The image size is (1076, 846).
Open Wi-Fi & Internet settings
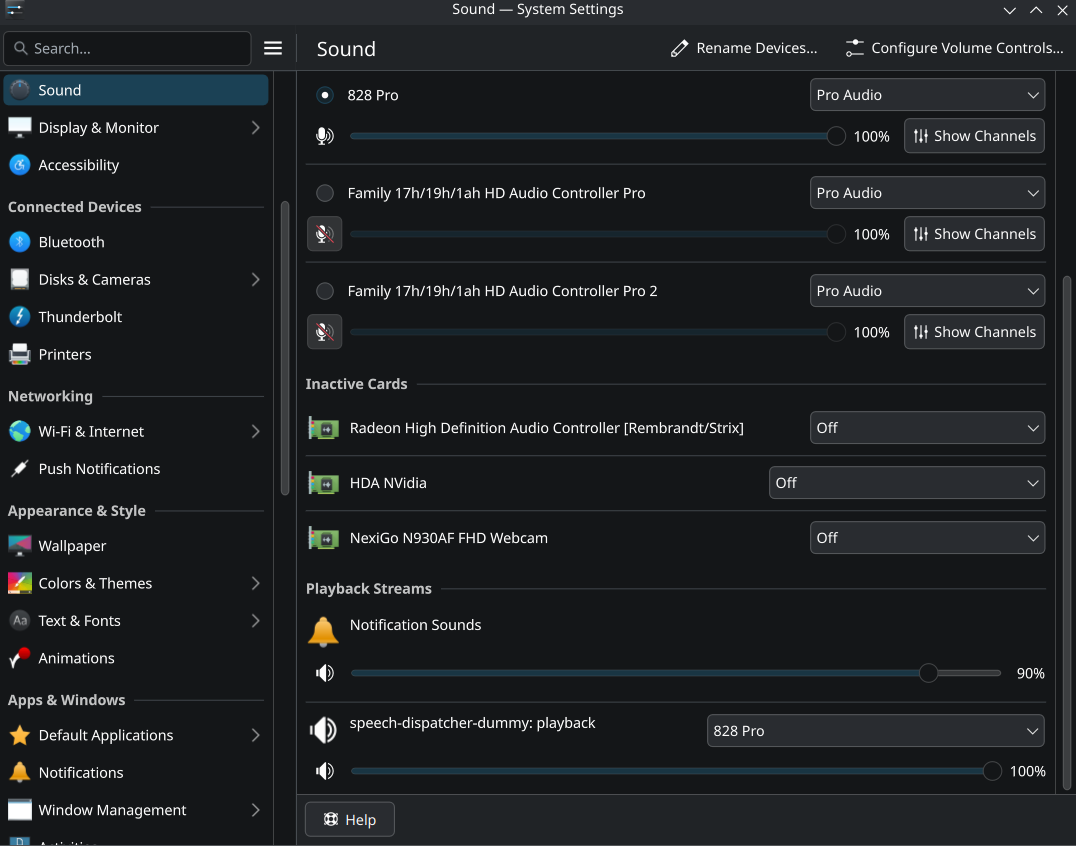(91, 432)
